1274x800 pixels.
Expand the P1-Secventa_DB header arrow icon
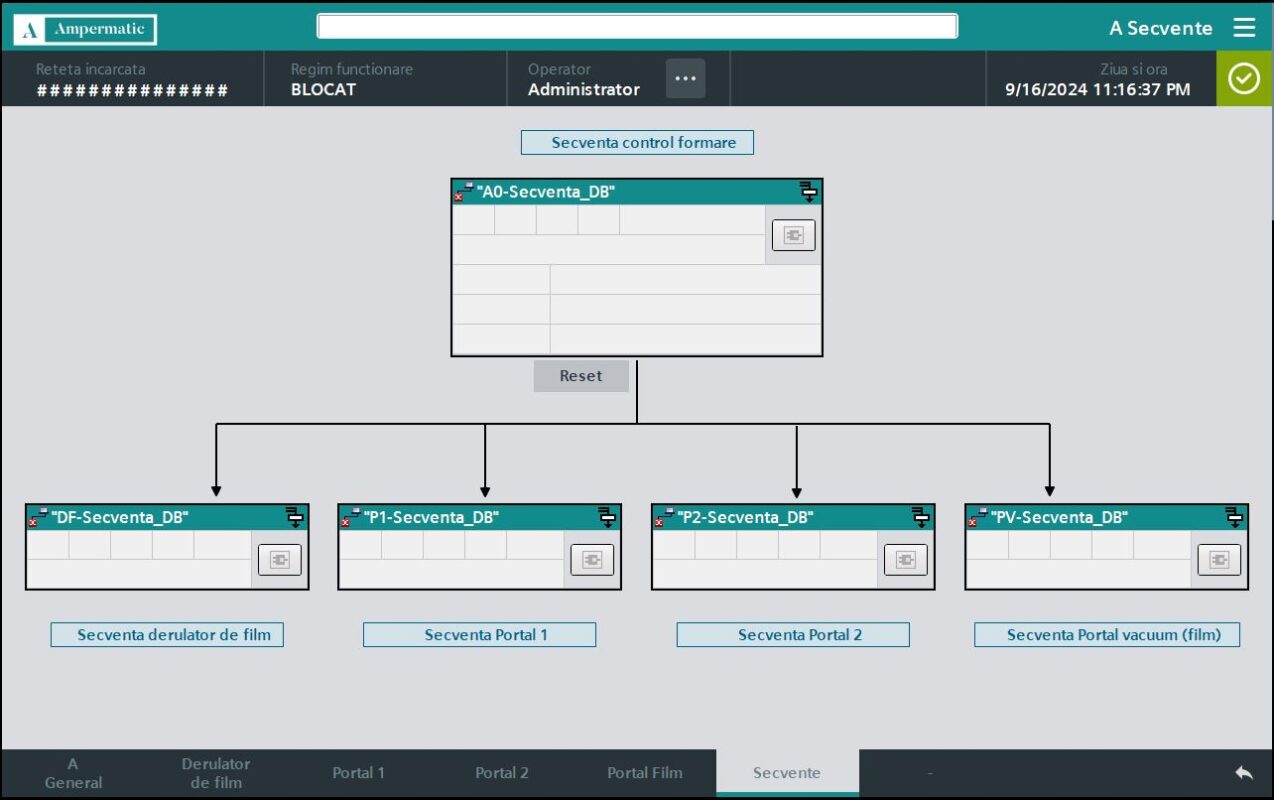[x=607, y=517]
